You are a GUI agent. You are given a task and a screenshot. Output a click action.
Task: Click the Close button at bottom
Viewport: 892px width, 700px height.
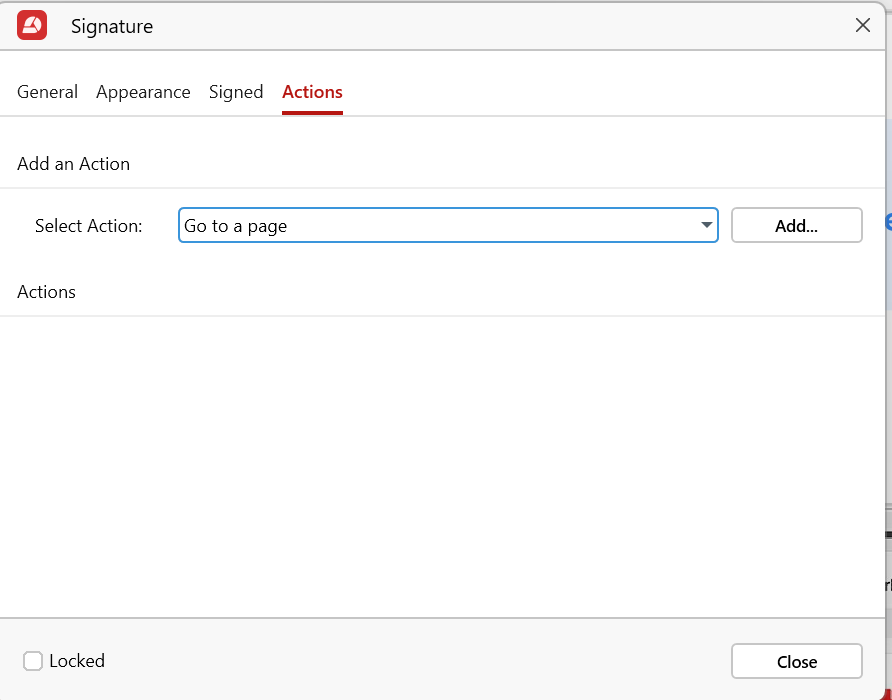[x=796, y=662]
